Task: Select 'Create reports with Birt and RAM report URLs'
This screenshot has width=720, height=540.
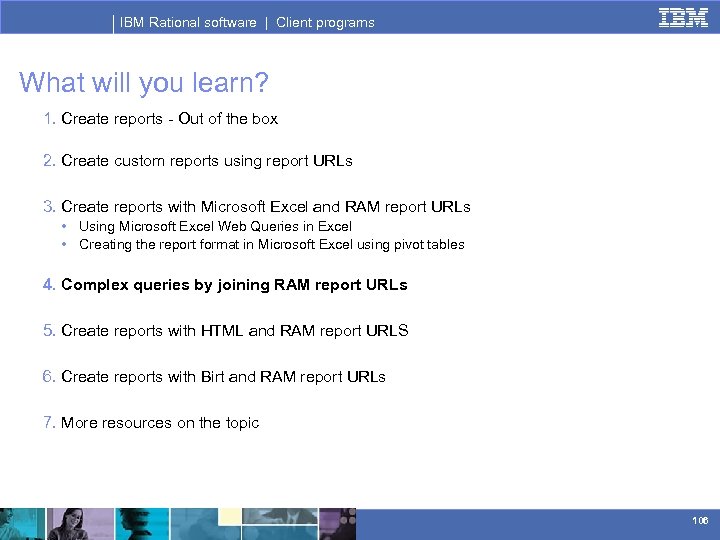Action: pyautogui.click(x=223, y=377)
